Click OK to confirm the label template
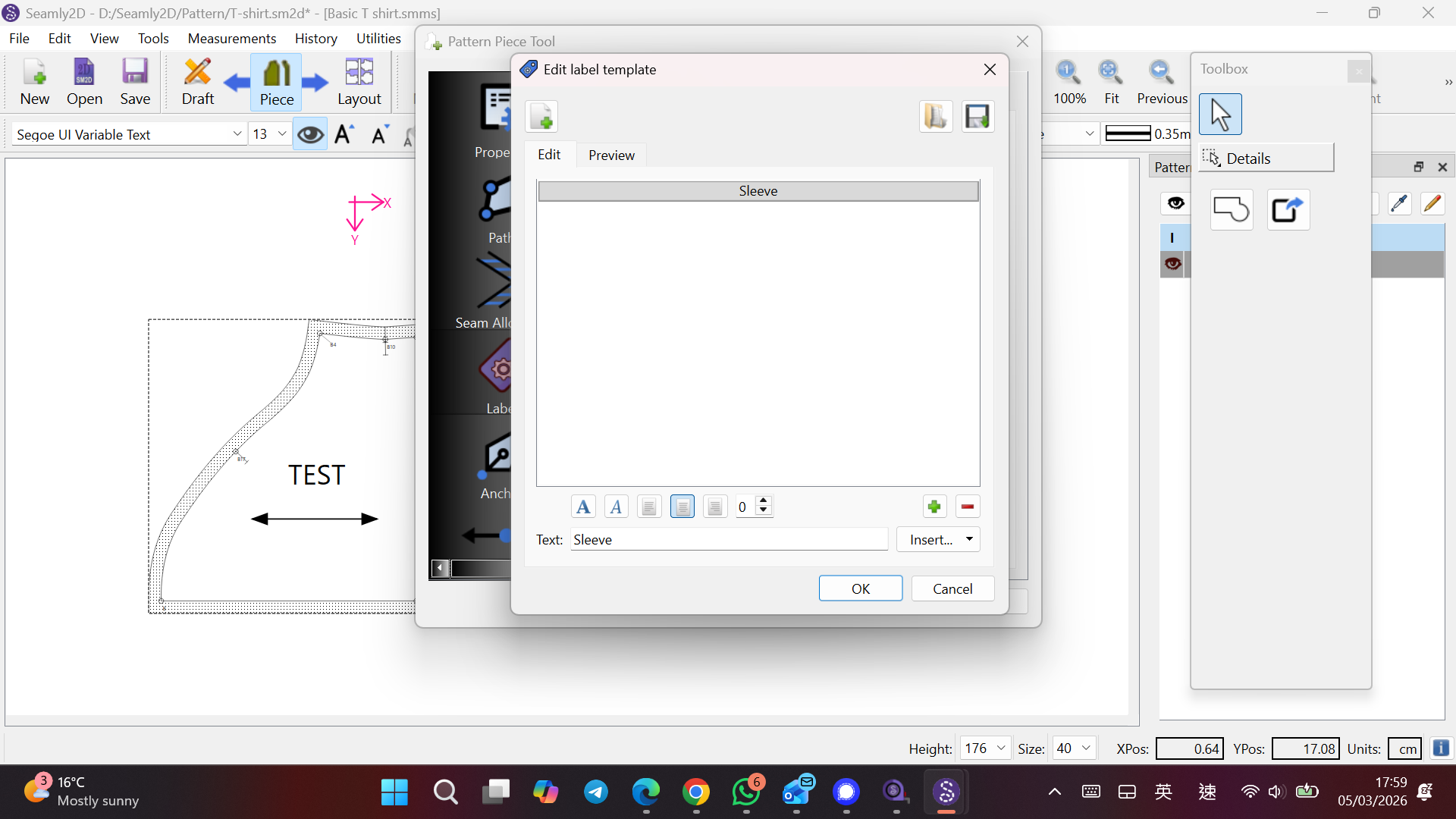Screen dimensions: 1456x819 coord(860,588)
